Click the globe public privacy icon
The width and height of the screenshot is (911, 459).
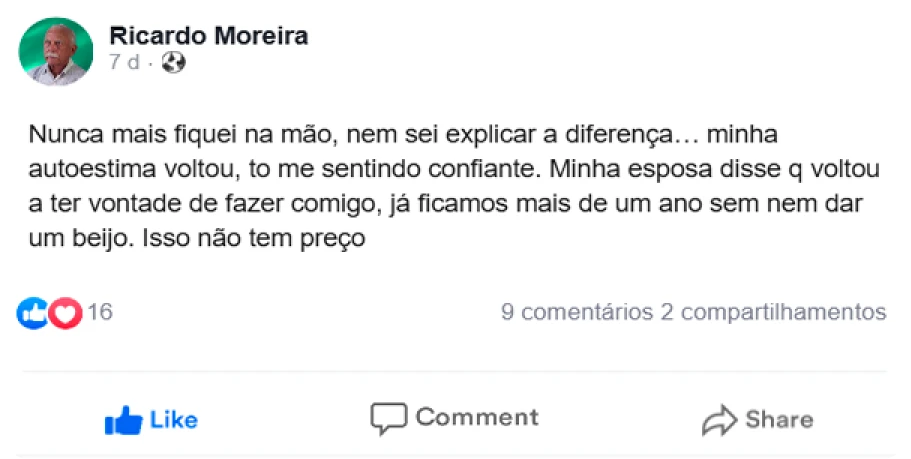(x=174, y=63)
